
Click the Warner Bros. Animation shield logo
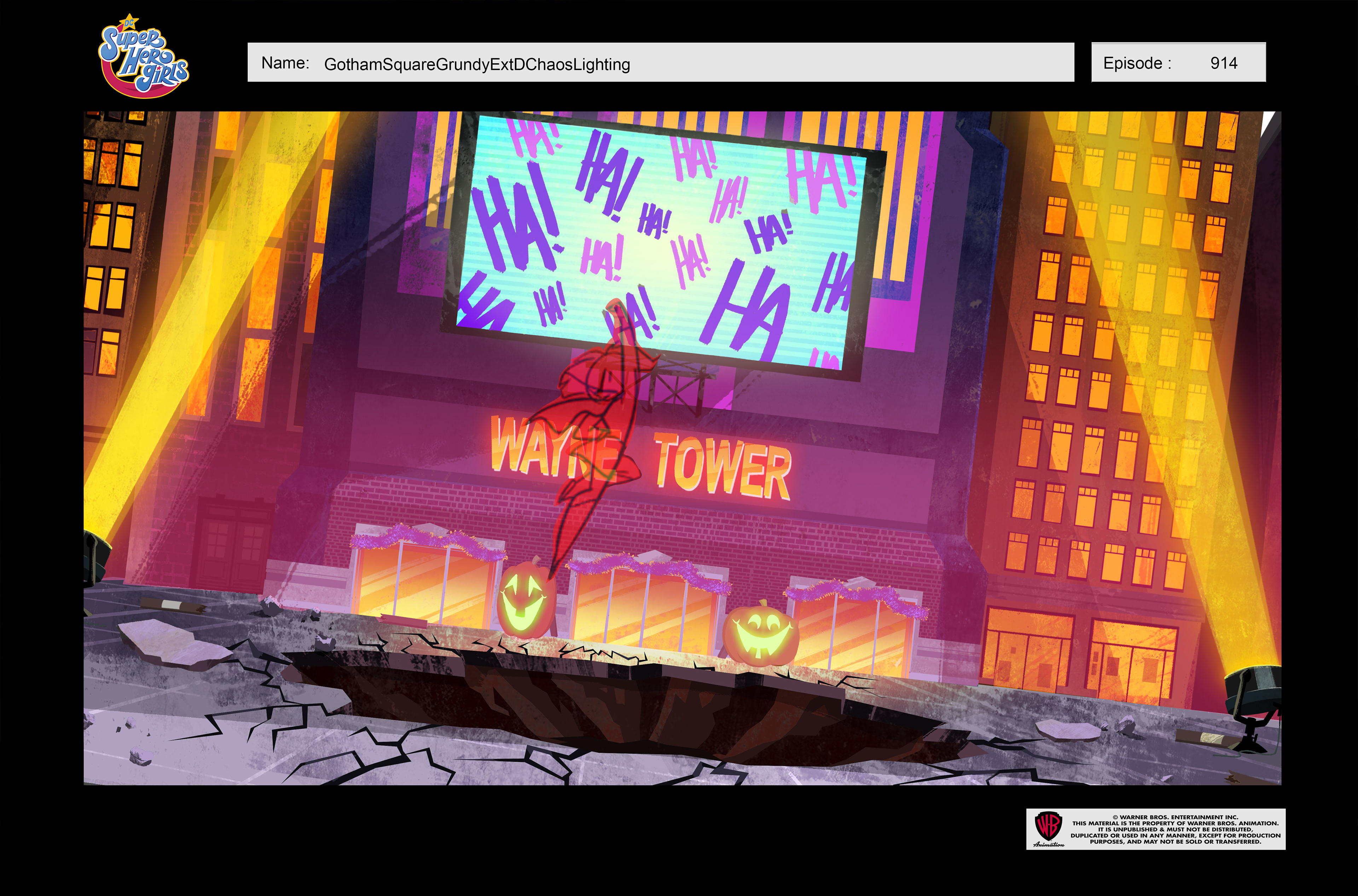click(x=1049, y=826)
